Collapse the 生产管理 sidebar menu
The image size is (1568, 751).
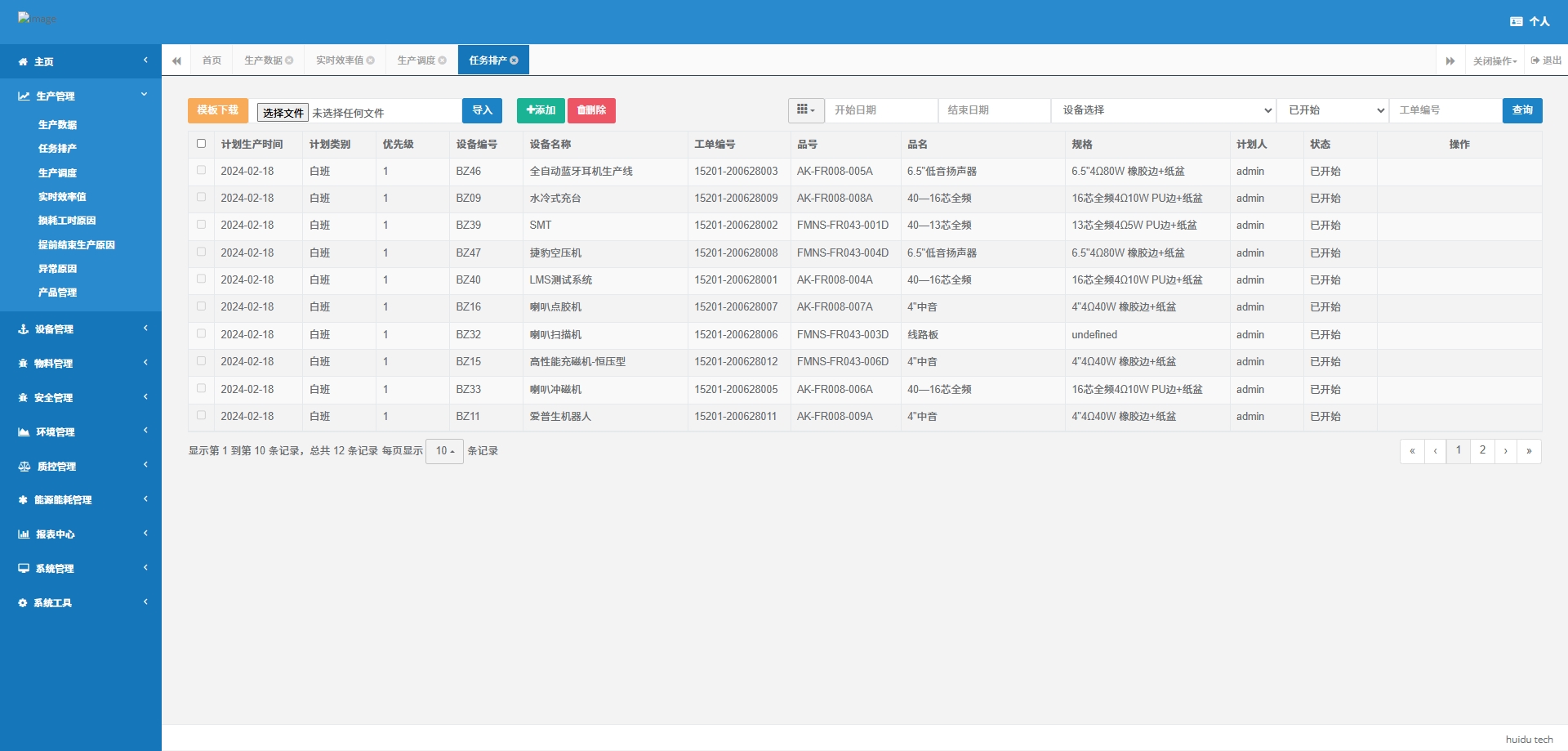pos(81,96)
